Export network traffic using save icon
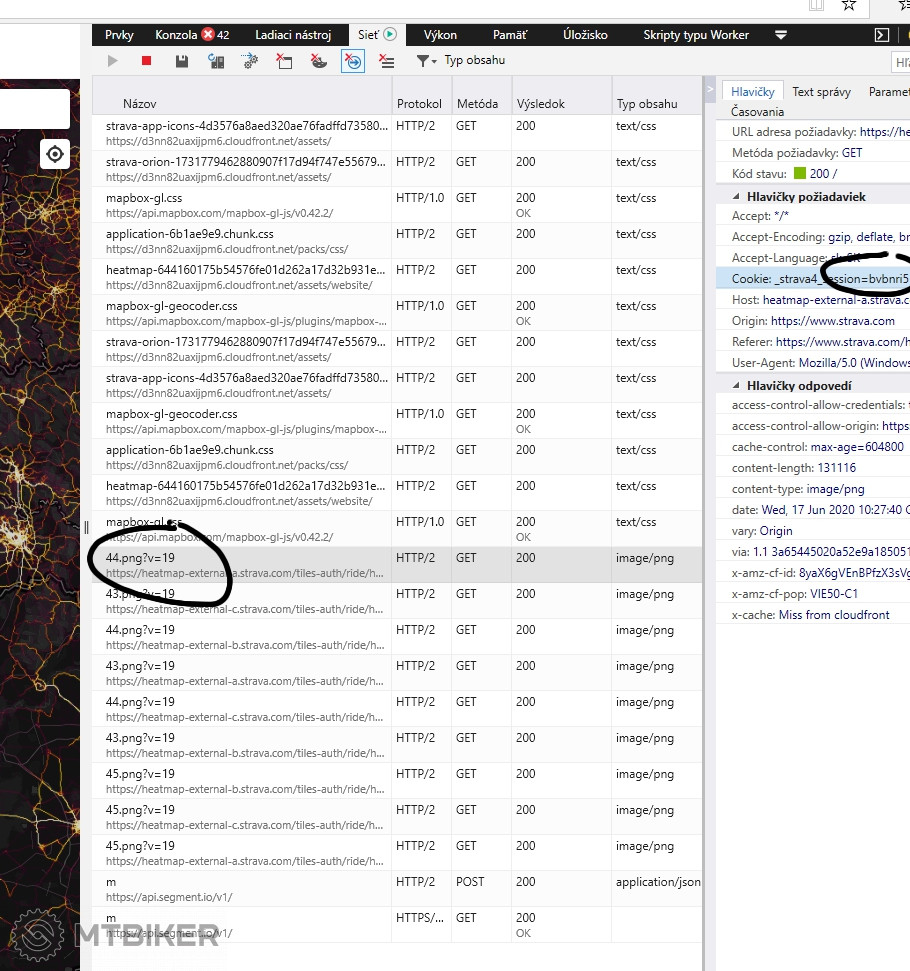 (181, 61)
